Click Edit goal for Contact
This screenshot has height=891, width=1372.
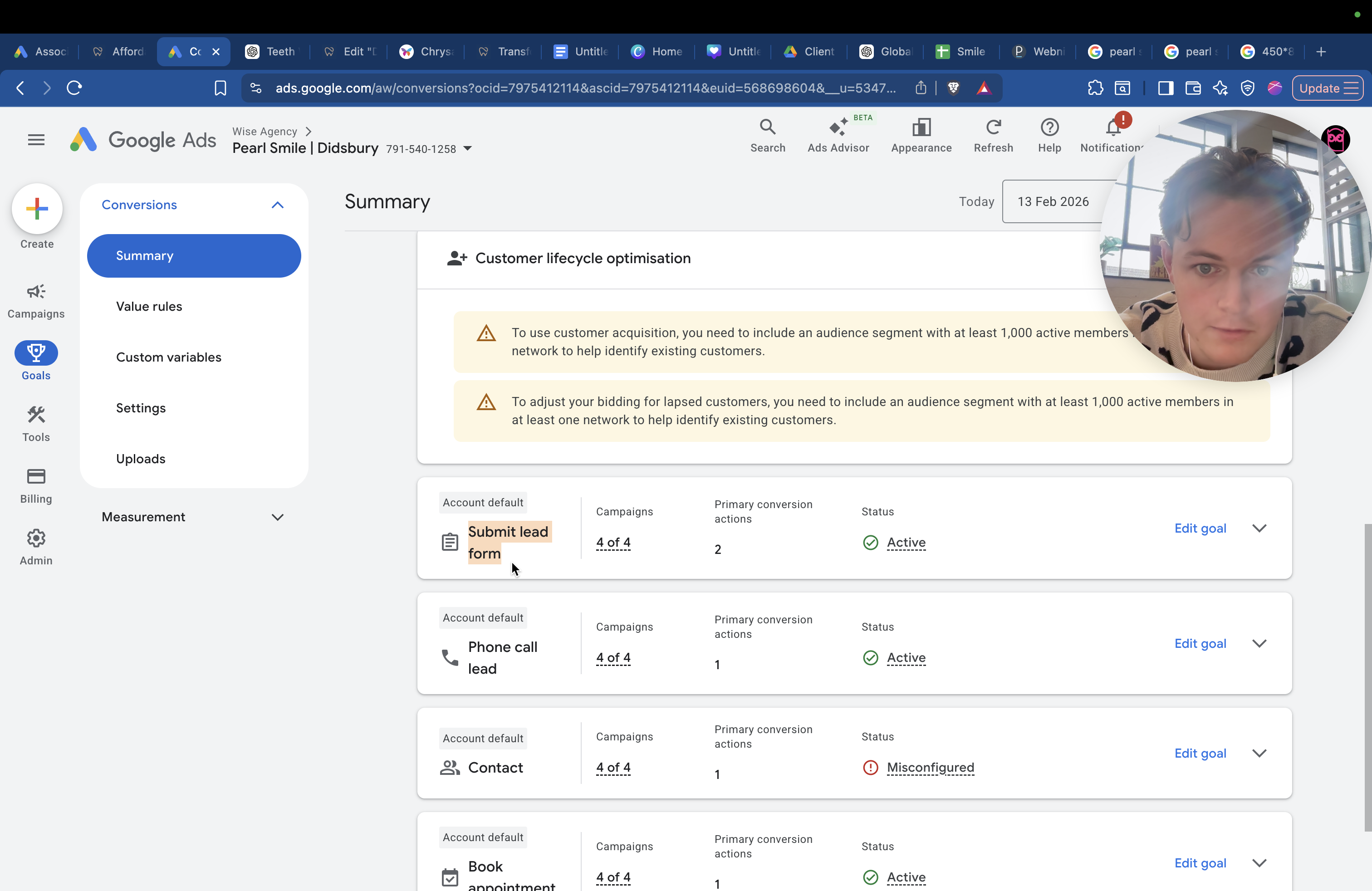(1200, 753)
